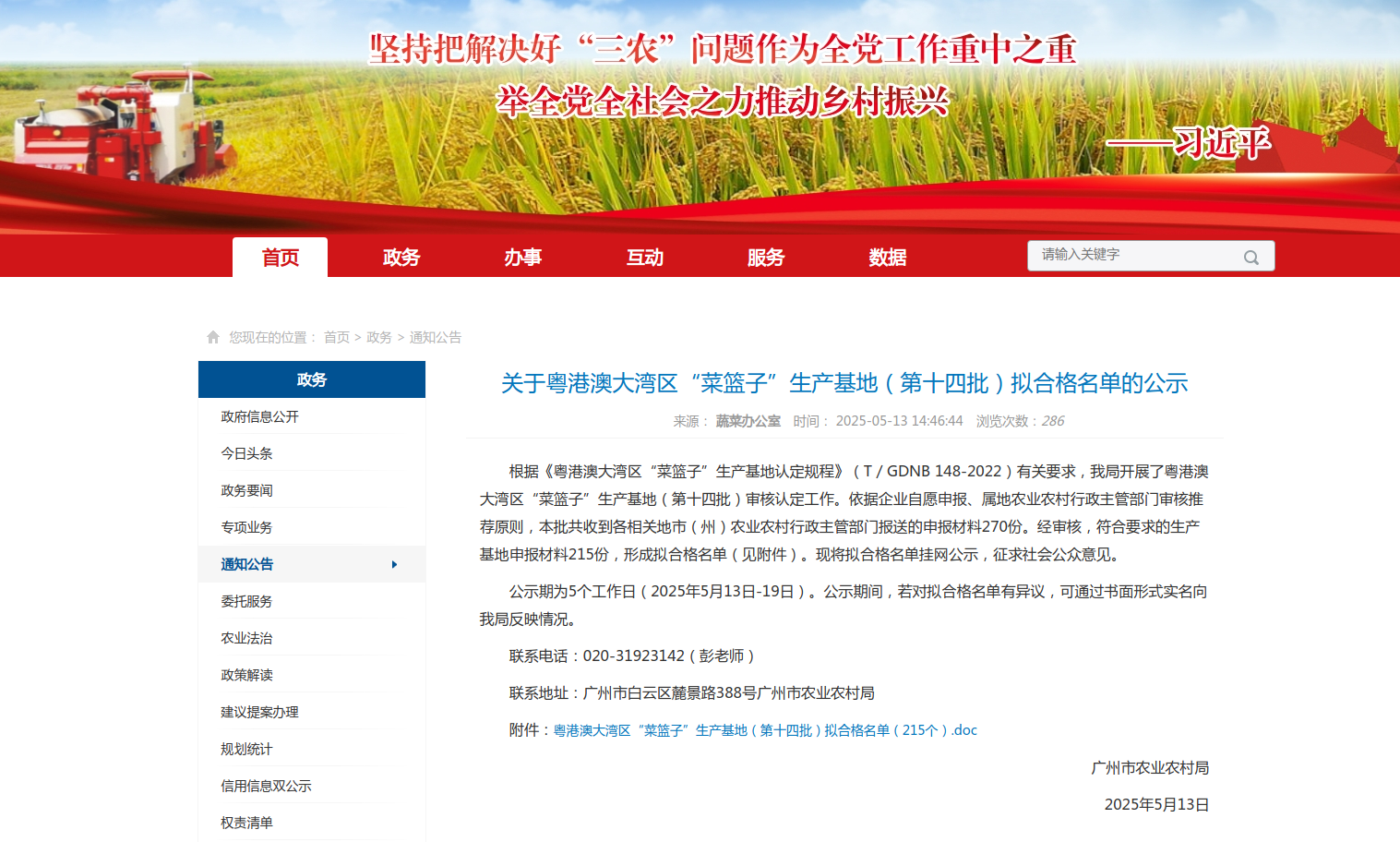
Task: Expand the 通知公告 sidebar arrow
Action: pyautogui.click(x=394, y=564)
